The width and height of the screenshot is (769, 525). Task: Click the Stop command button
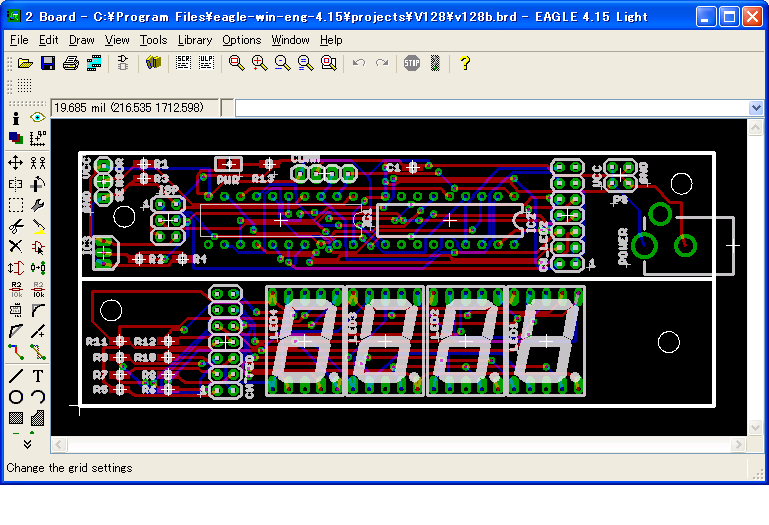pos(411,63)
